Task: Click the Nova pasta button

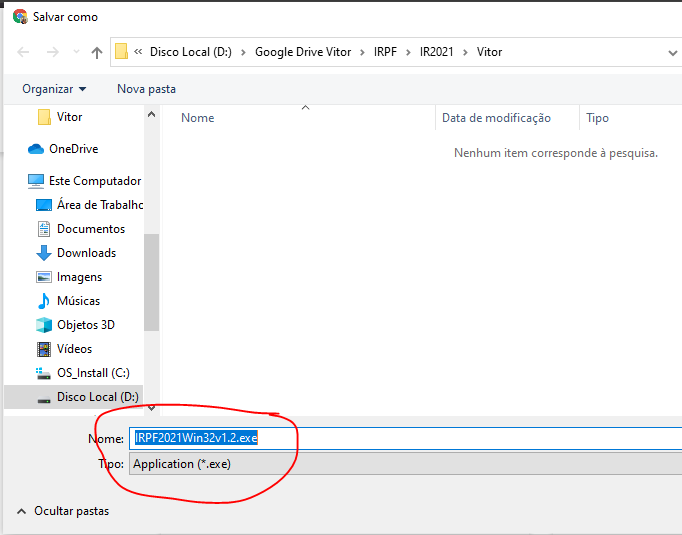Action: 146,89
